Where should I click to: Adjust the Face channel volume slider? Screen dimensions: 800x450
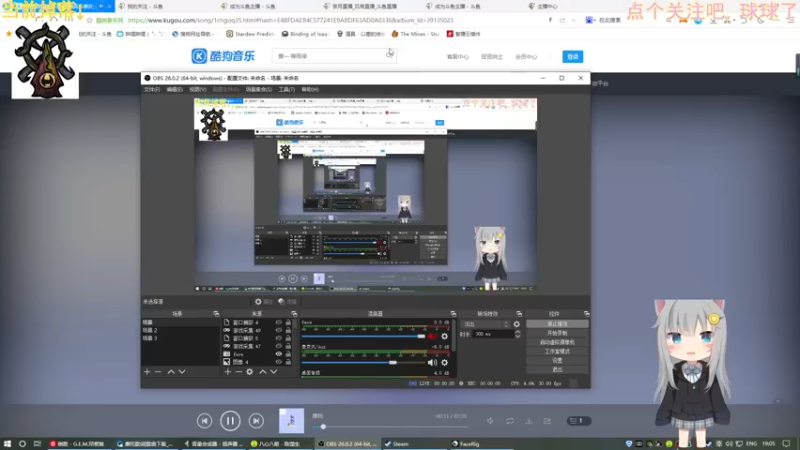[363, 336]
